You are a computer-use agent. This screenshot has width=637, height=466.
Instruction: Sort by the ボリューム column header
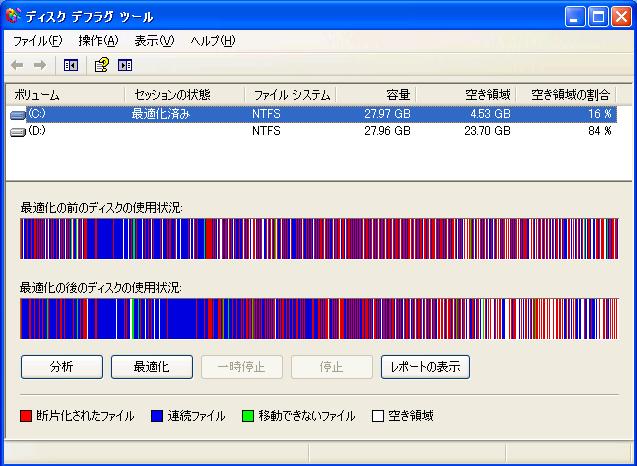pyautogui.click(x=64, y=95)
